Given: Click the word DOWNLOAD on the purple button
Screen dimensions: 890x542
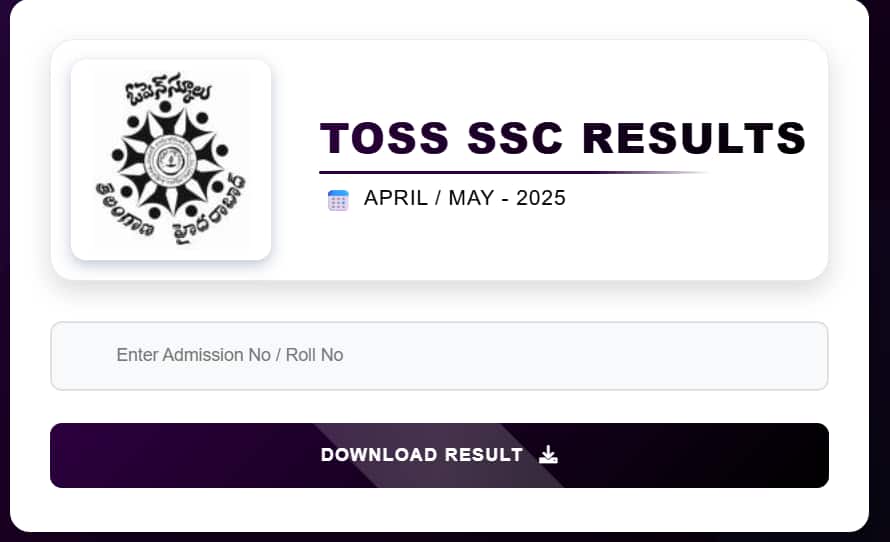Looking at the screenshot, I should pos(379,455).
